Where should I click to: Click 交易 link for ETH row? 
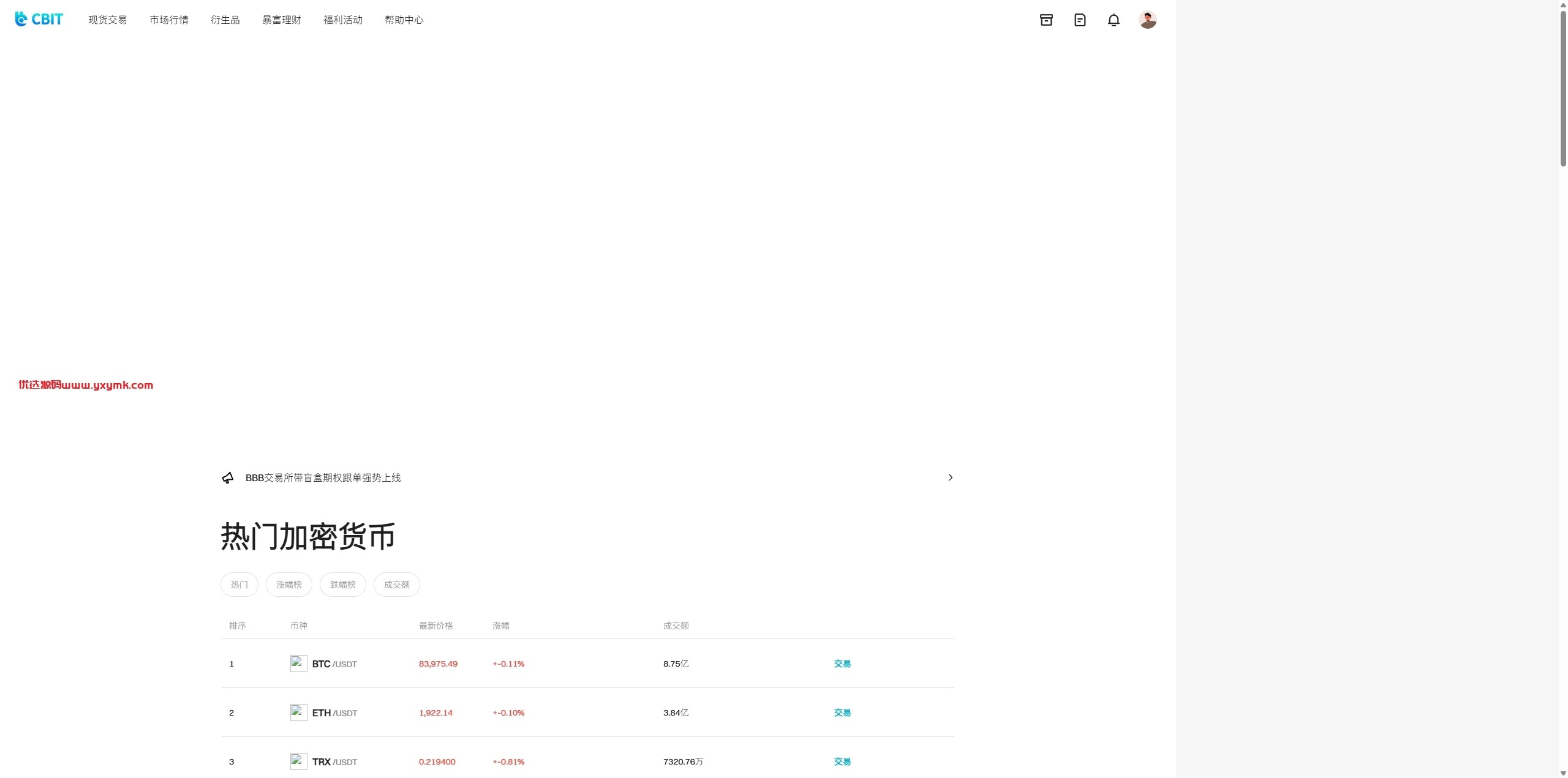click(x=842, y=713)
